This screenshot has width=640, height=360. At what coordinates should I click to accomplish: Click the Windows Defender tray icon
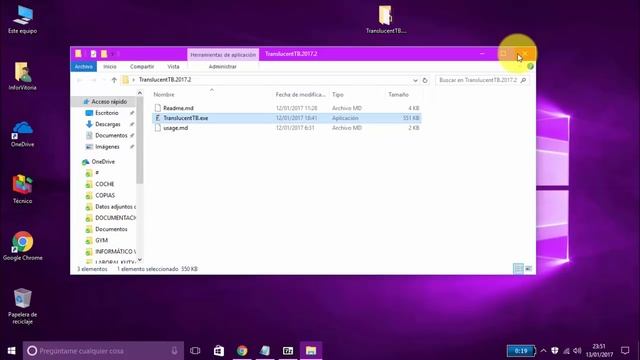[x=555, y=351]
